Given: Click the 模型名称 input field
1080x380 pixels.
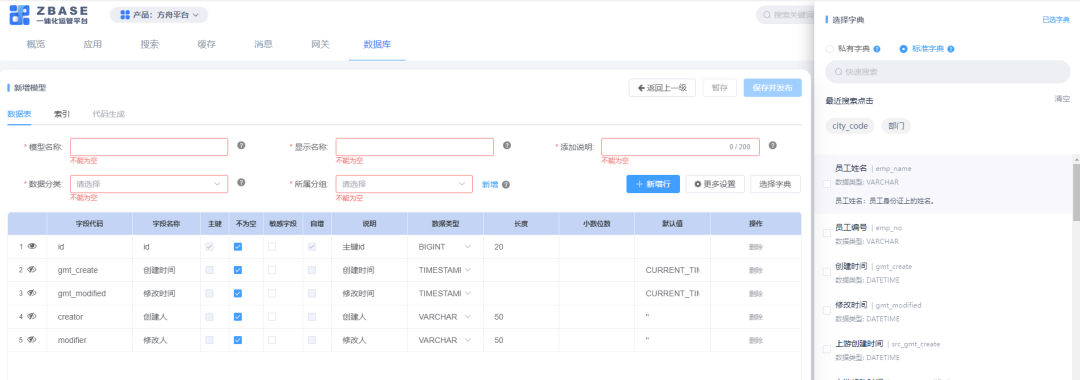Looking at the screenshot, I should tap(149, 147).
